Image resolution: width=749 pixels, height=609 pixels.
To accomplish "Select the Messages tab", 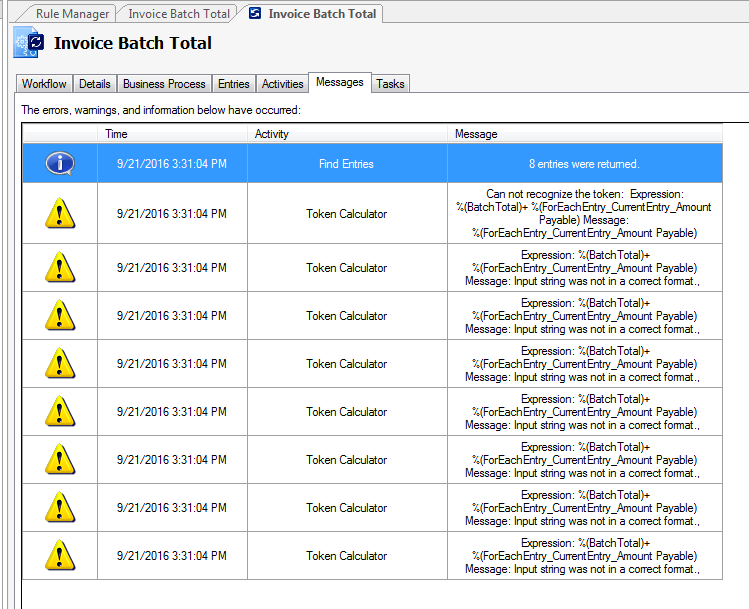I will (340, 82).
